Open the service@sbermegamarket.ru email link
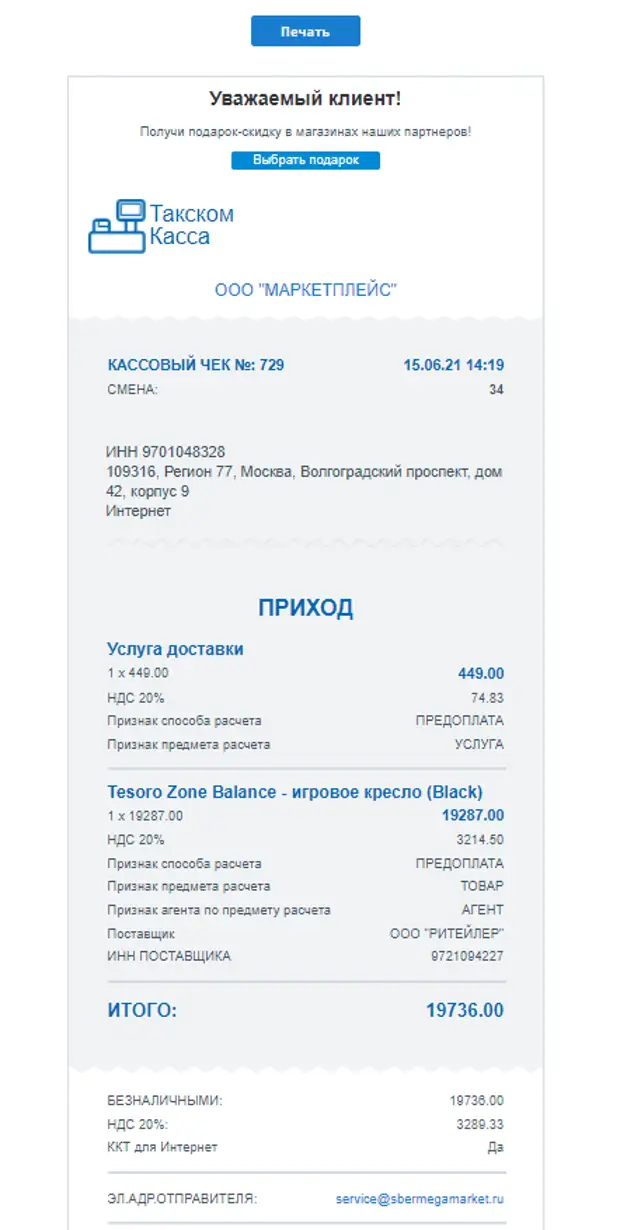 click(420, 1198)
